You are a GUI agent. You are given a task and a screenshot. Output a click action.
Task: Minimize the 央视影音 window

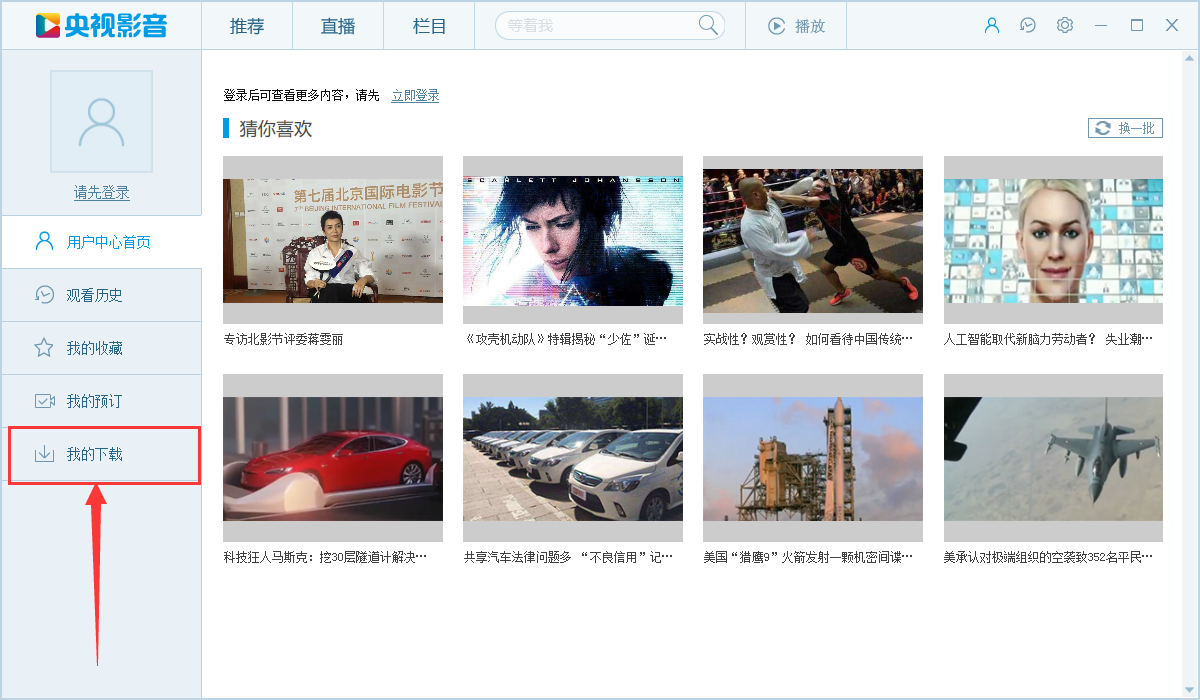click(1101, 25)
